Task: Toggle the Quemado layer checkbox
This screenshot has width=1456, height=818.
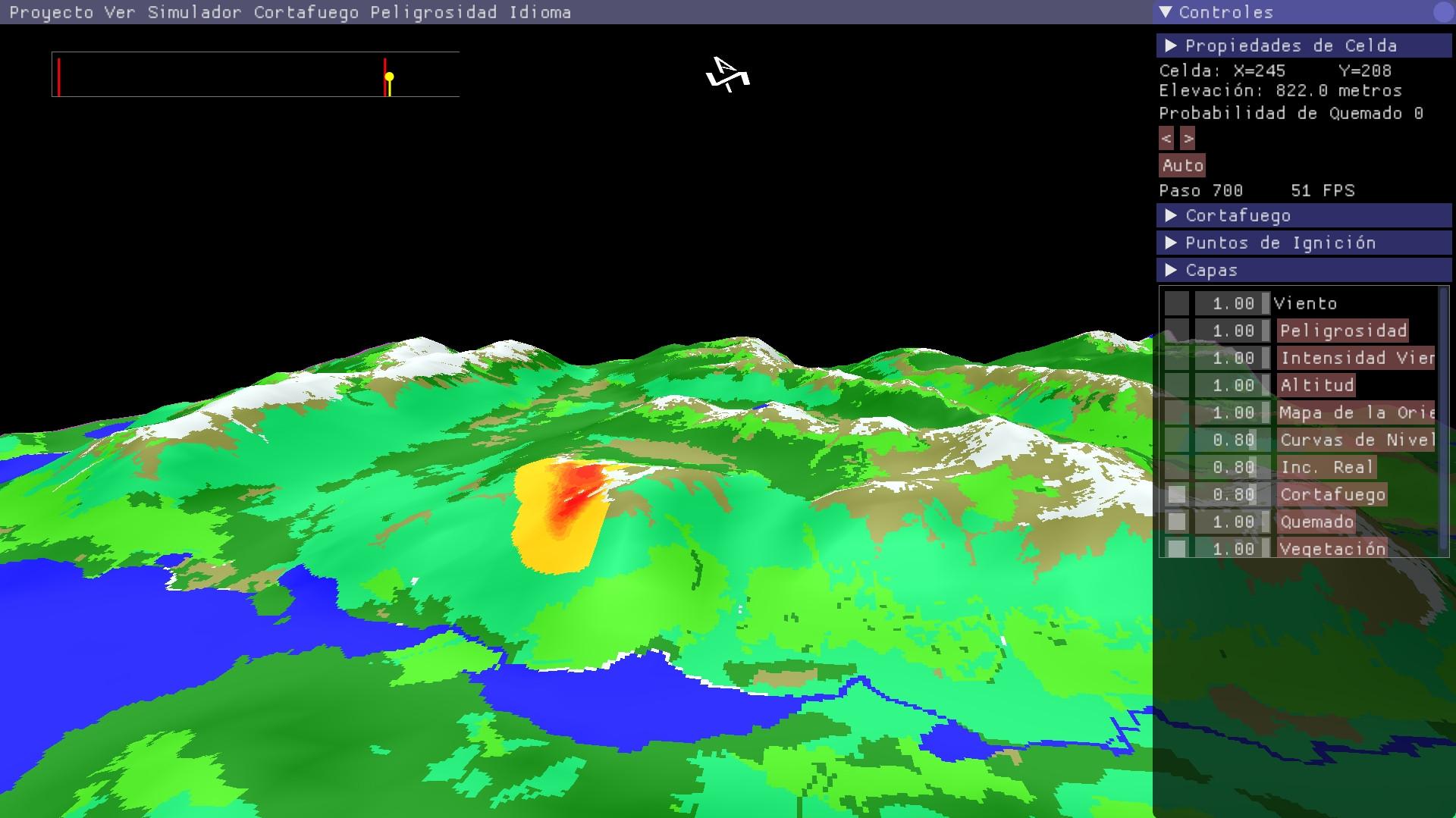Action: pyautogui.click(x=1176, y=522)
